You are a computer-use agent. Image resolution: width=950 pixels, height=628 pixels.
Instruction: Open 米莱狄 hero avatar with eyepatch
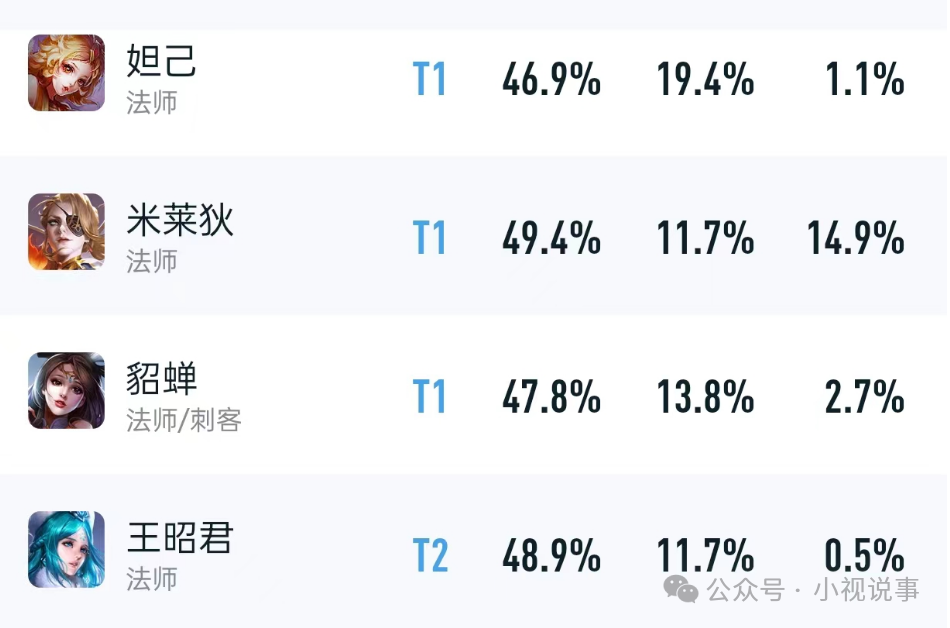click(x=66, y=231)
